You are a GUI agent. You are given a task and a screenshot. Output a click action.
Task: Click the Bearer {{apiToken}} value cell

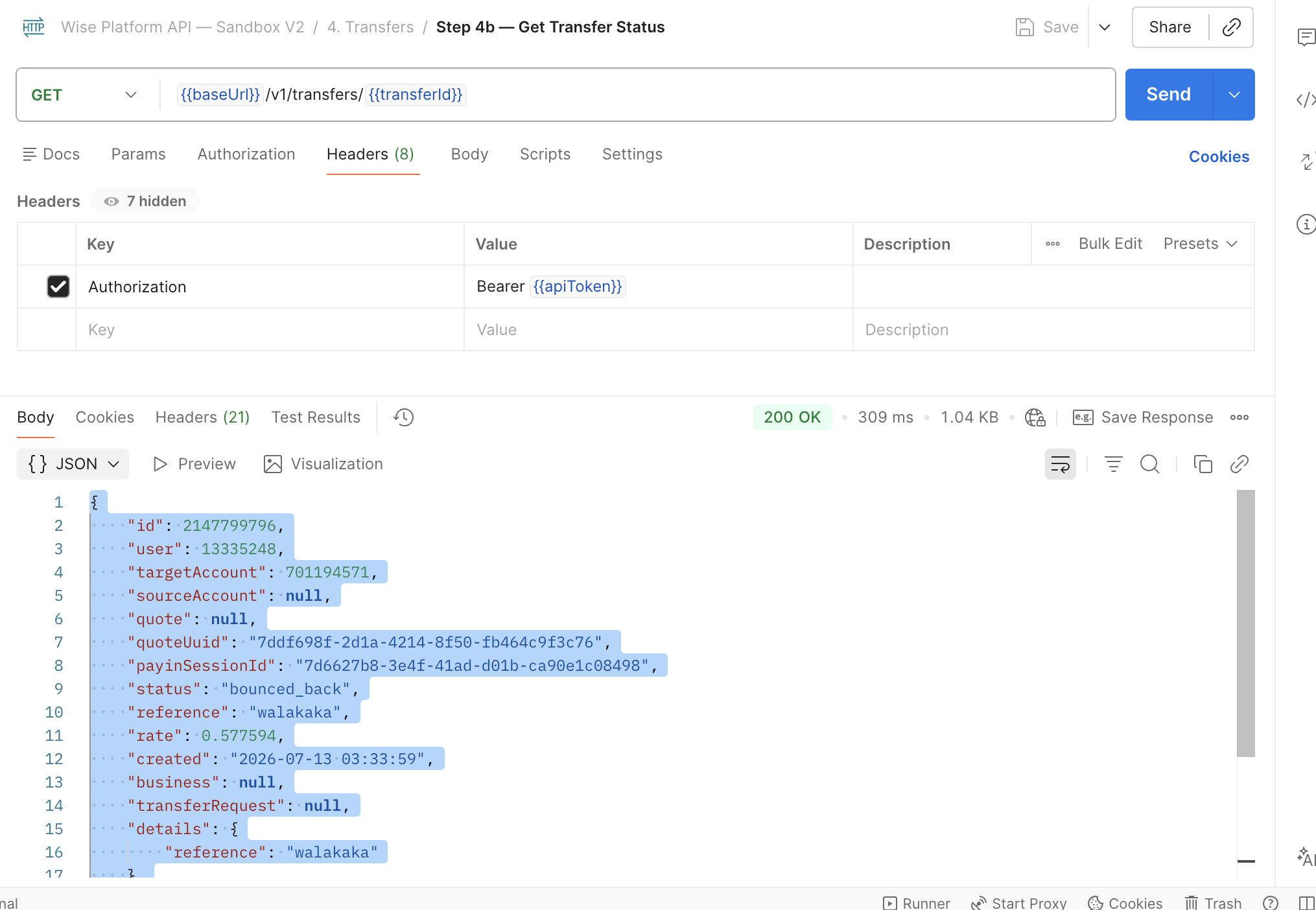tap(659, 286)
